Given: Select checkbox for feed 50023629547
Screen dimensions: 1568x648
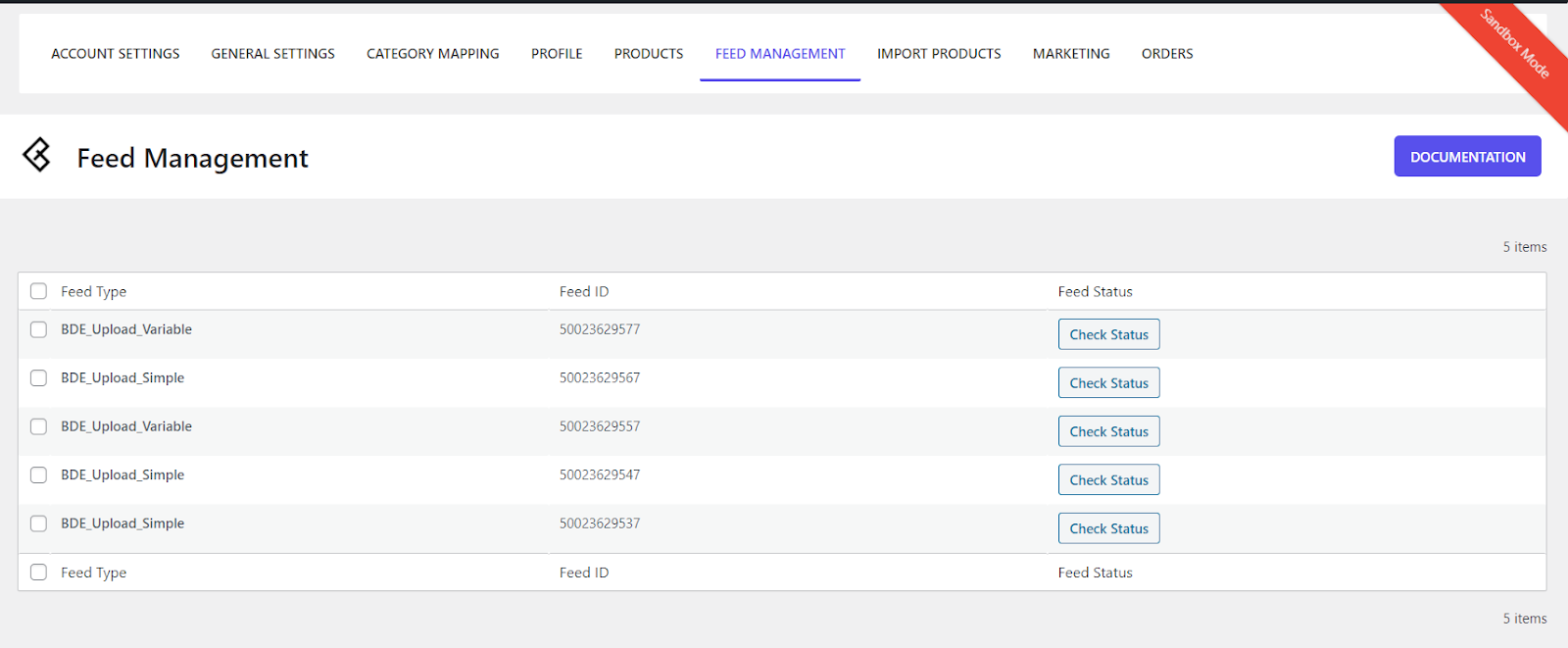Looking at the screenshot, I should tap(38, 474).
